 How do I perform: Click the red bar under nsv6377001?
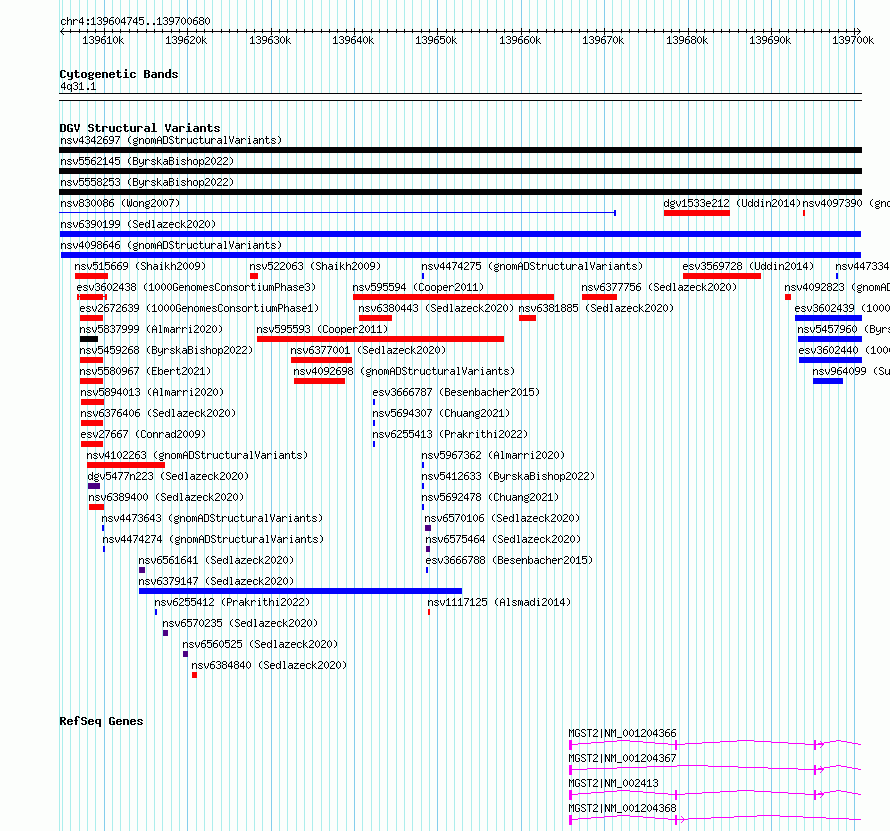pyautogui.click(x=321, y=360)
